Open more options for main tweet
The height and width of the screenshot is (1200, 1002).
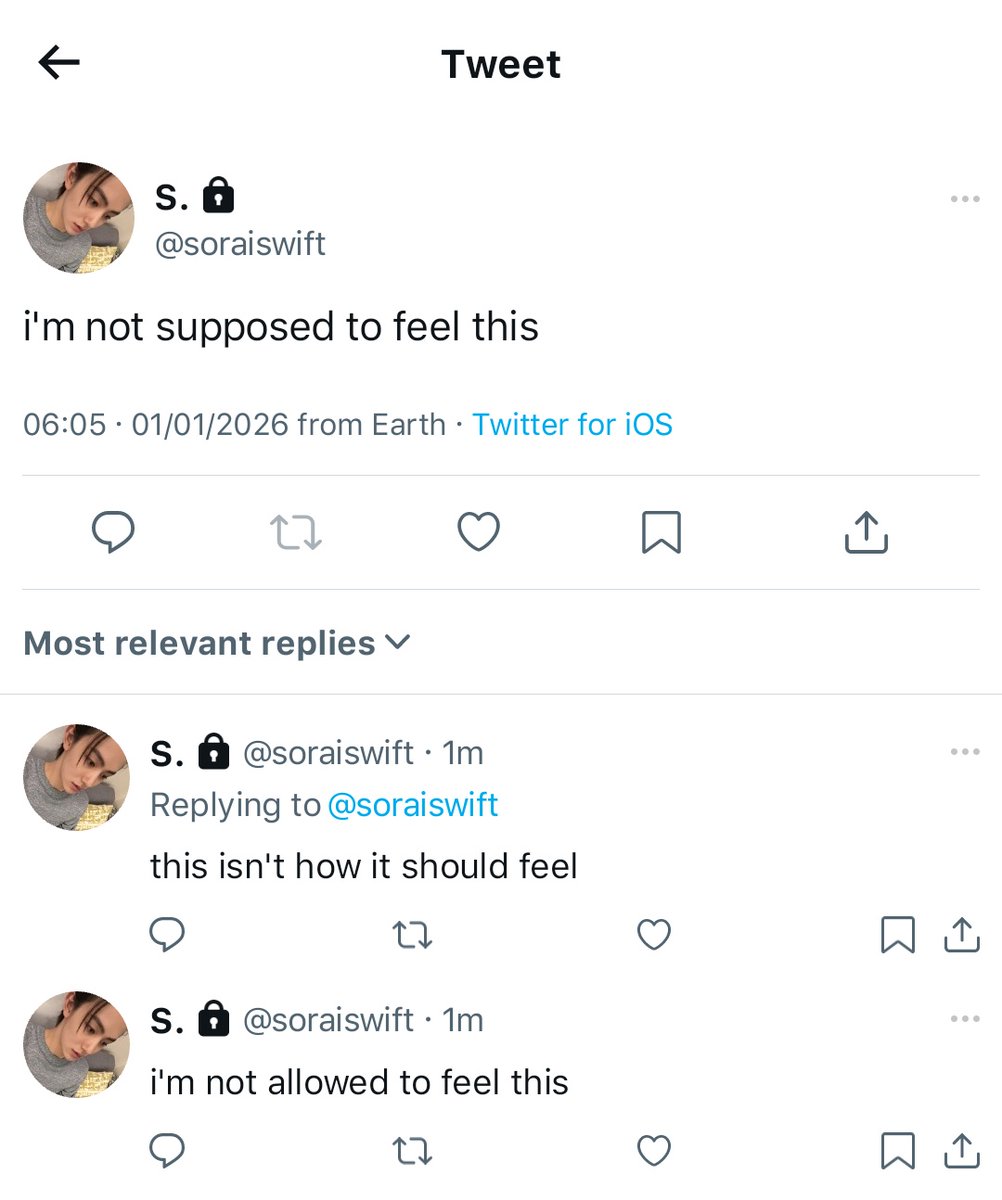point(965,199)
